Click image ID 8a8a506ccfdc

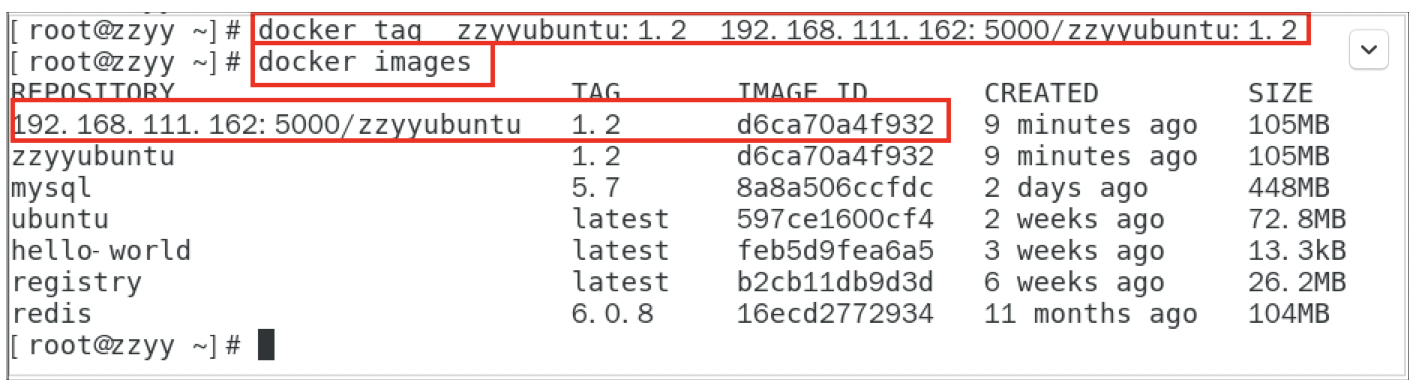836,188
